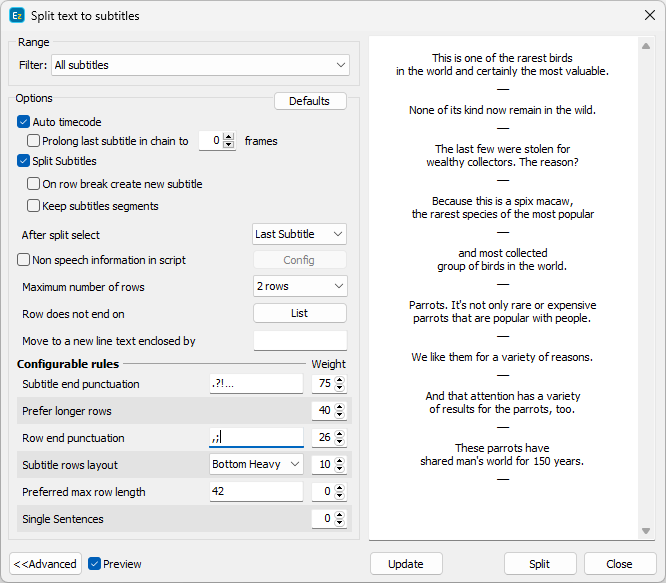
Task: Toggle the Preview checkbox
Action: 94,564
